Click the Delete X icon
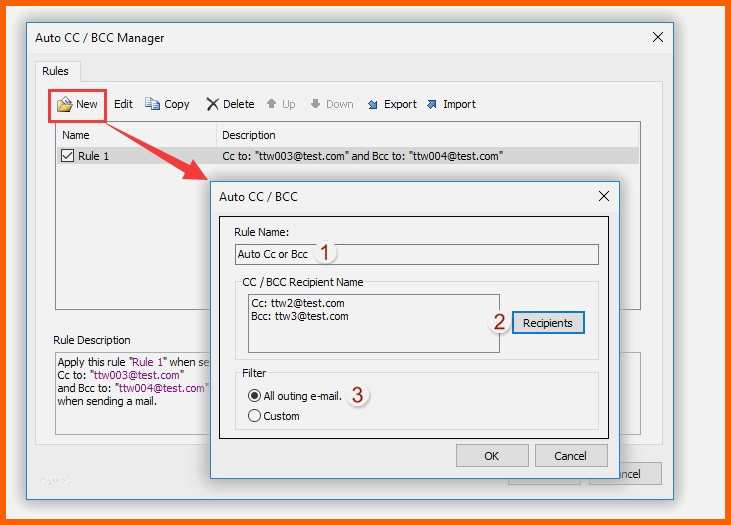The width and height of the screenshot is (731, 525). 213,104
